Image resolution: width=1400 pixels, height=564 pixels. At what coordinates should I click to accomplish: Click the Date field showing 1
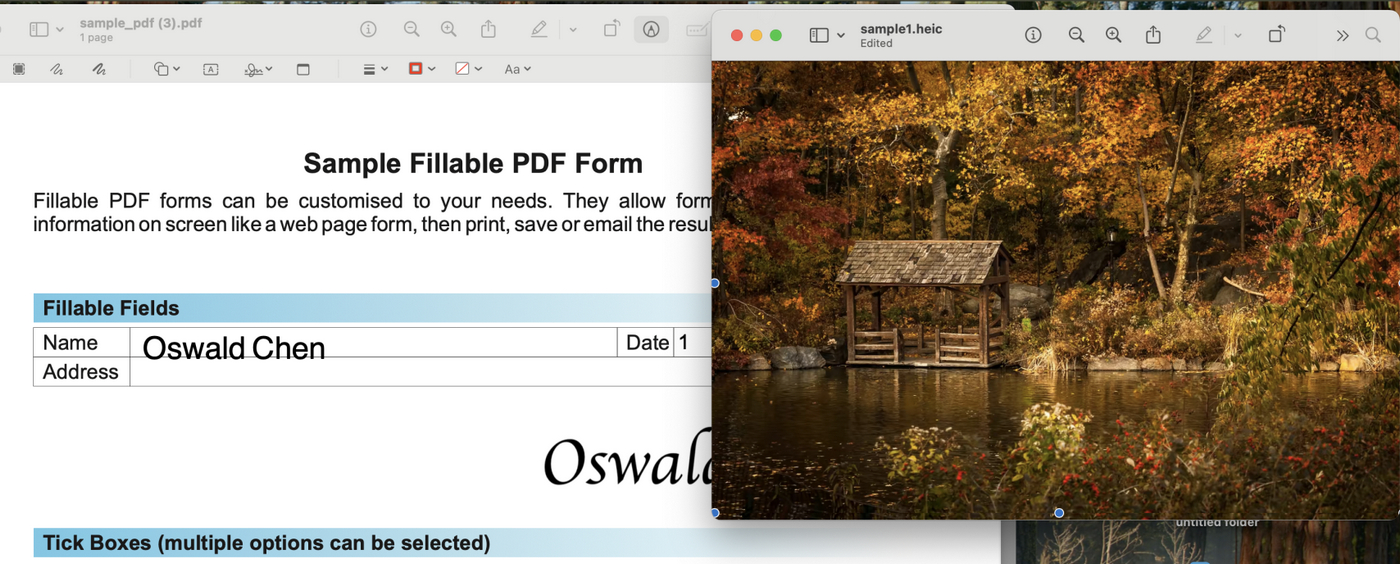click(693, 342)
